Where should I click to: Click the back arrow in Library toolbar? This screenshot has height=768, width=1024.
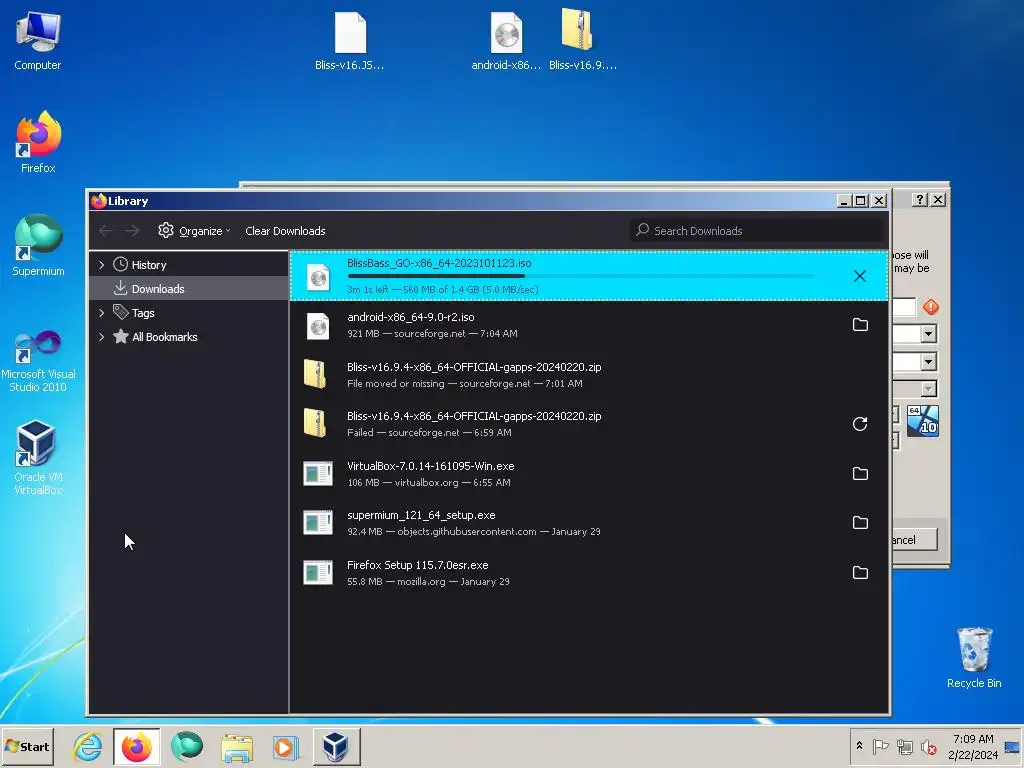tap(106, 231)
